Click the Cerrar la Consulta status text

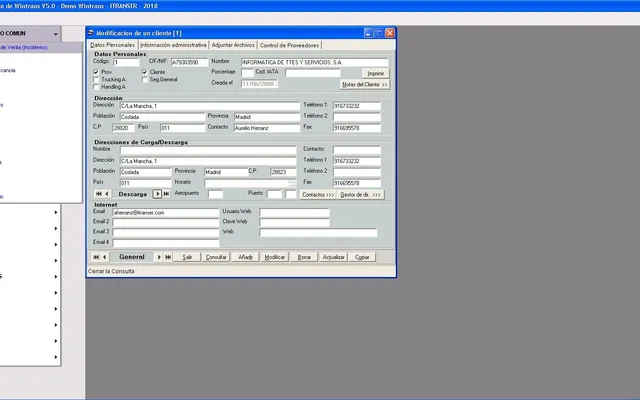coord(111,271)
